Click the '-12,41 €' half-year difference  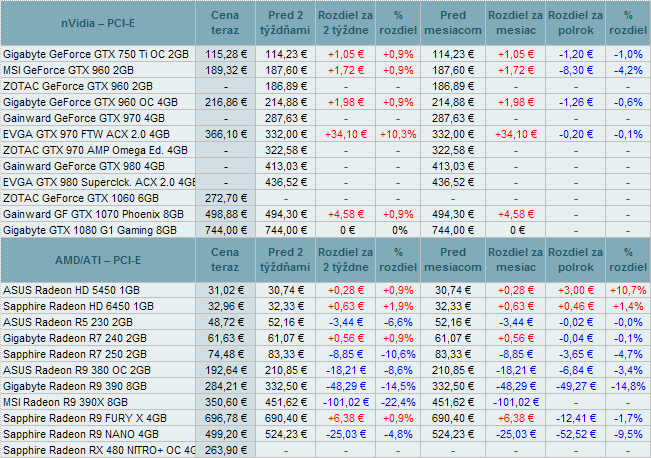(576, 418)
